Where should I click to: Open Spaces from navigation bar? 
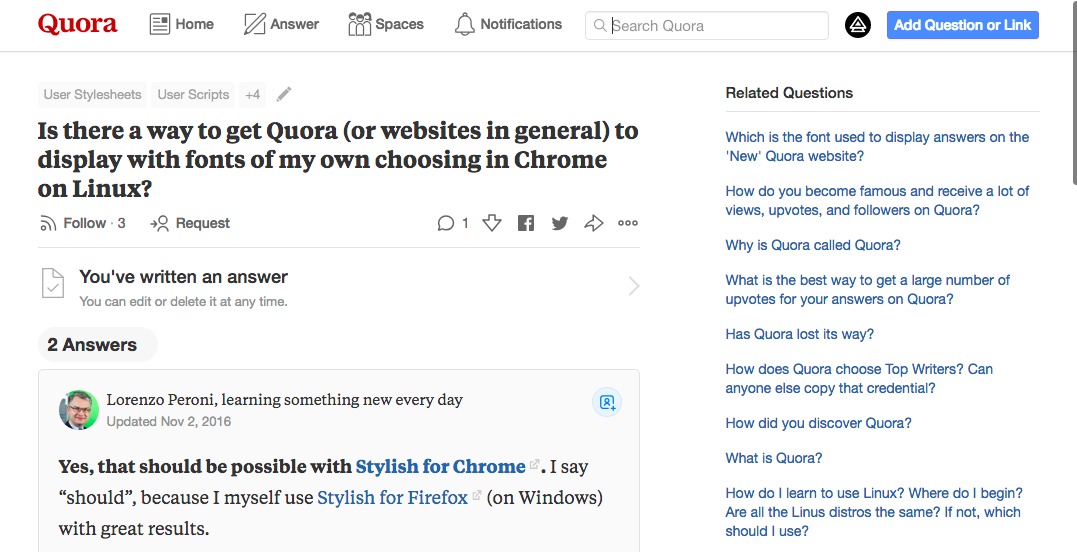[386, 24]
